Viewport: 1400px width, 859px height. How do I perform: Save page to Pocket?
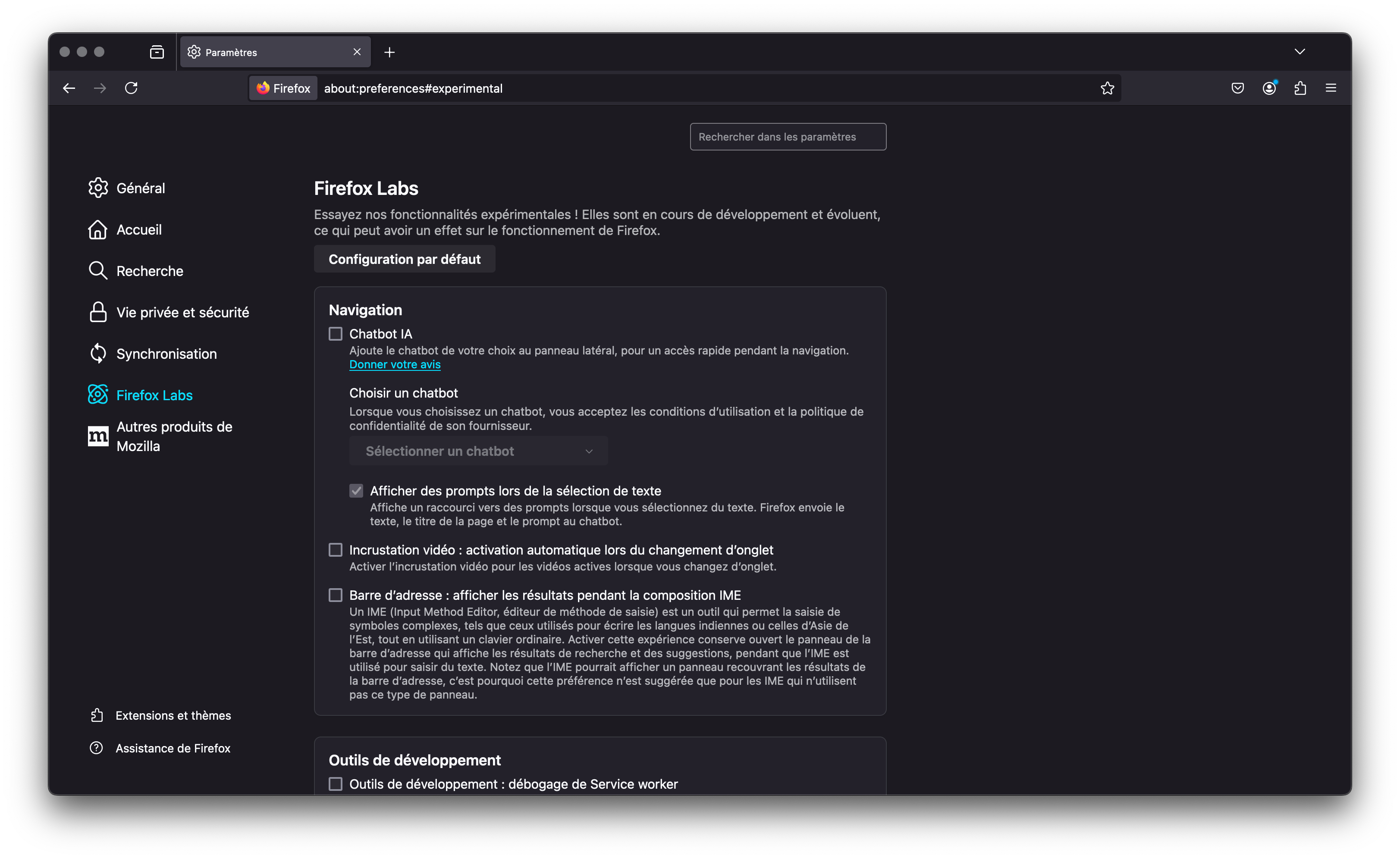1237,88
